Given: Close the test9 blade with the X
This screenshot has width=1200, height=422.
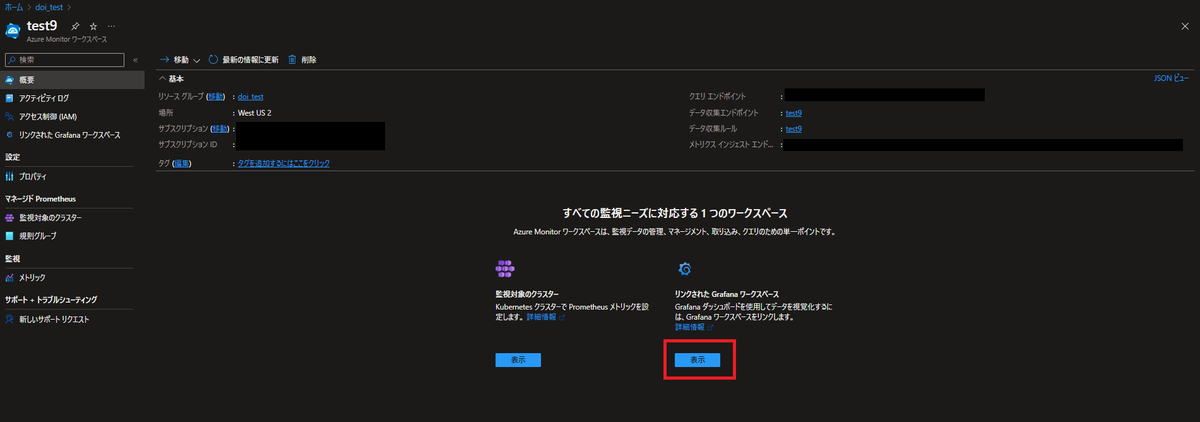Looking at the screenshot, I should pyautogui.click(x=1185, y=28).
